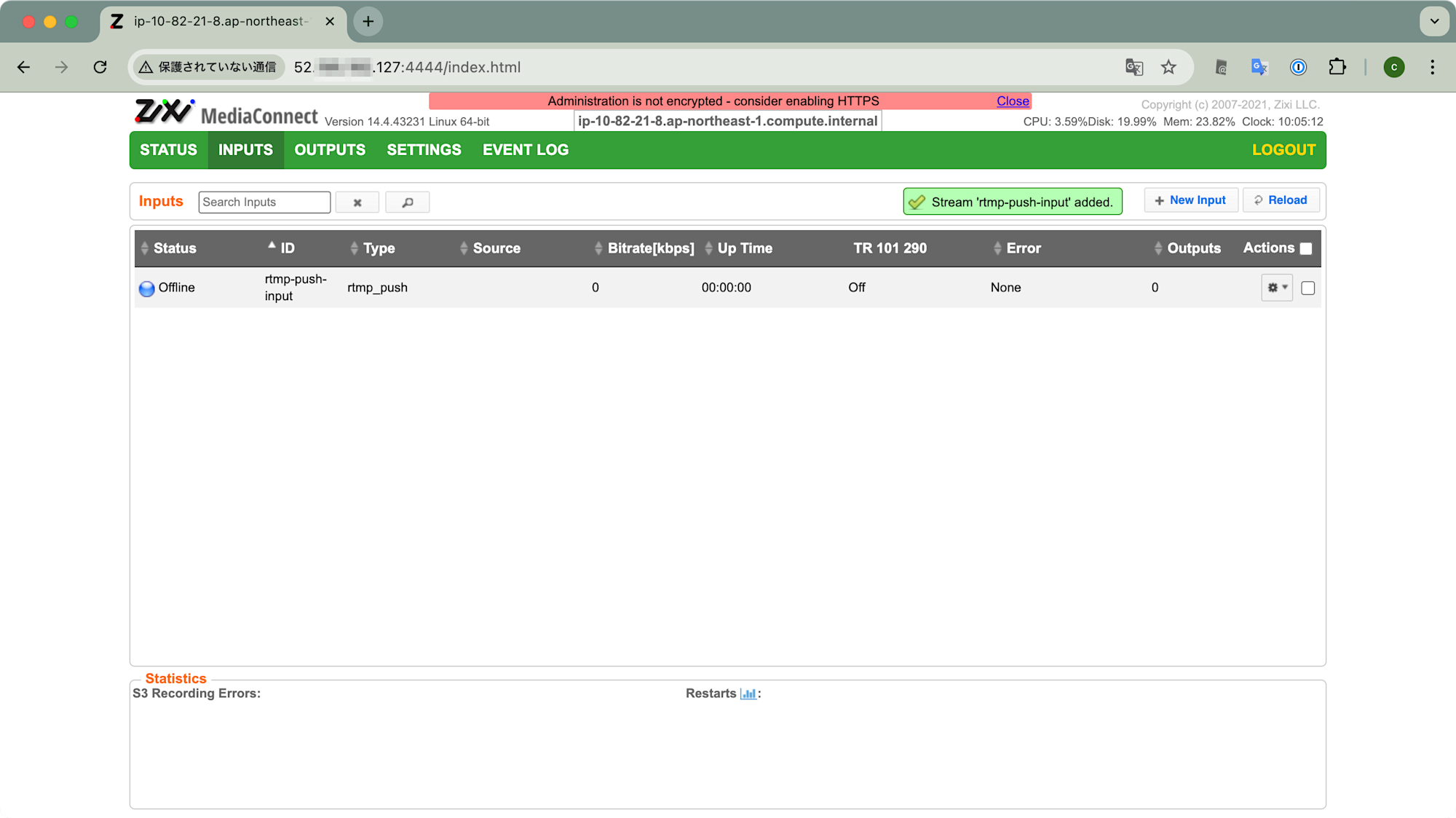Sort inputs by the Status column
The image size is (1456, 818).
[174, 248]
